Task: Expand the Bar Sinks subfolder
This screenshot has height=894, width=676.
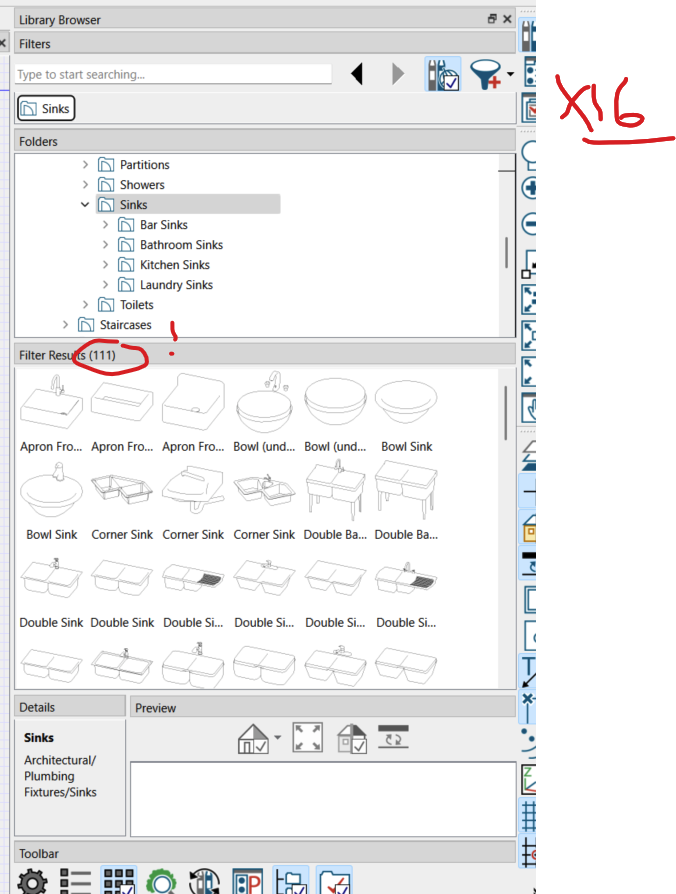Action: (105, 225)
